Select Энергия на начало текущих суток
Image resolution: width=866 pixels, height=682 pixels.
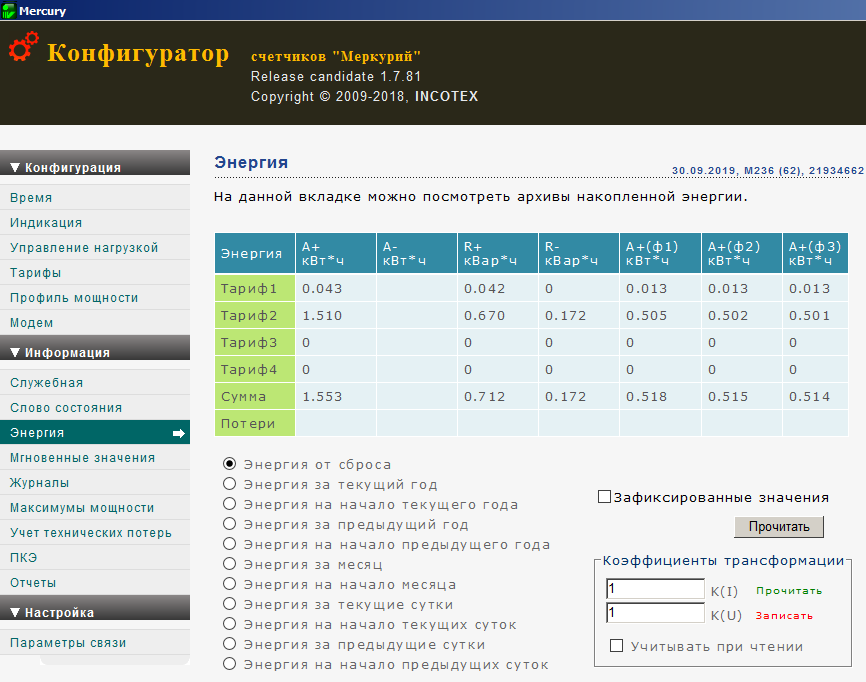click(230, 624)
